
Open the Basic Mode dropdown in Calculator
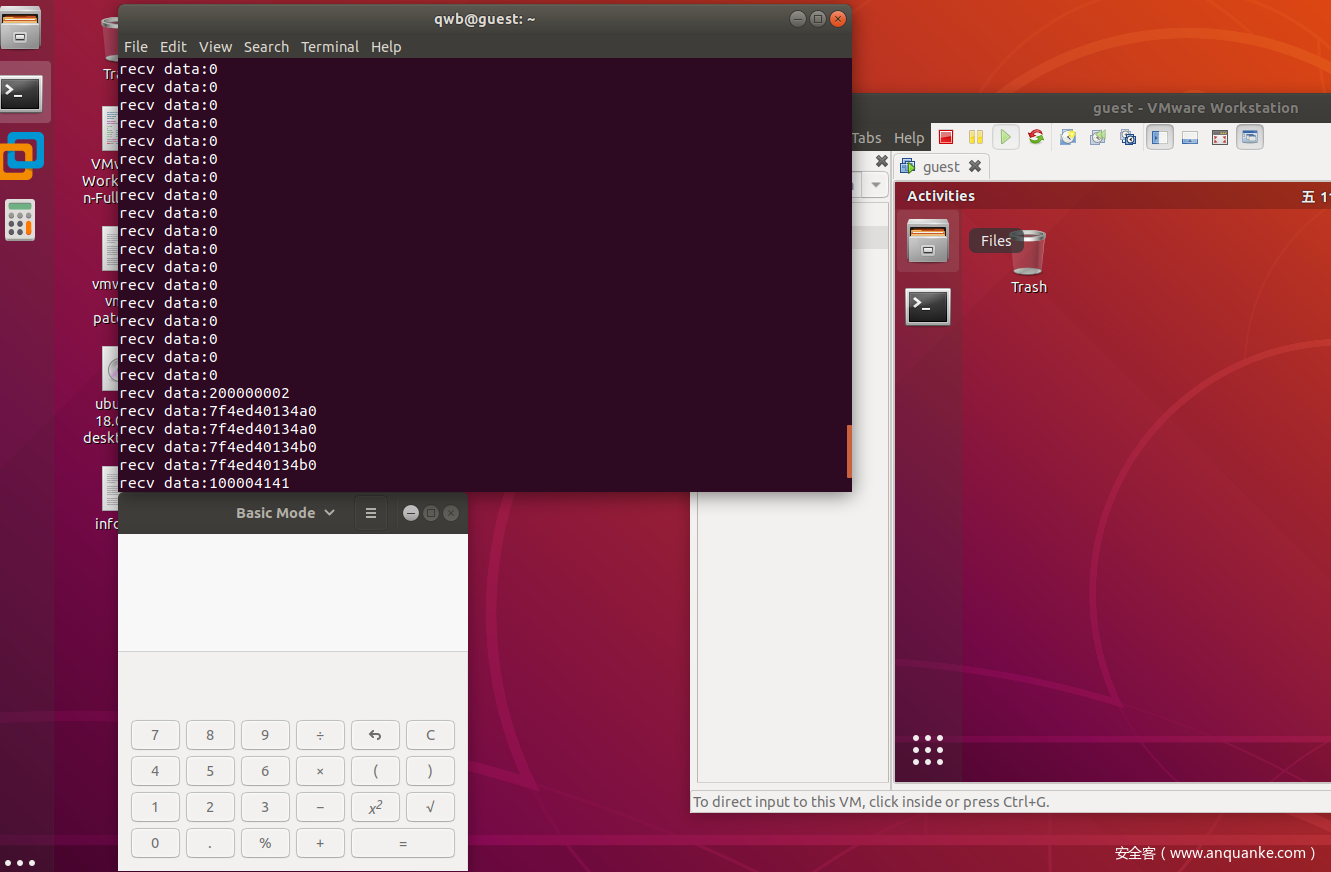click(x=285, y=513)
